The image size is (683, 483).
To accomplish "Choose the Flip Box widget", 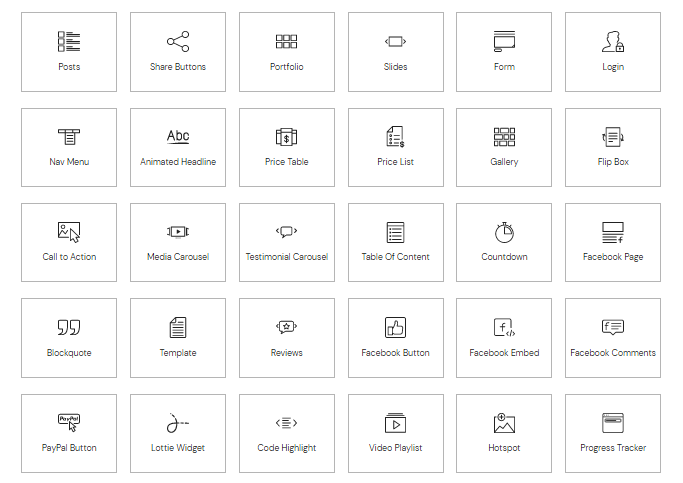I will pos(613,147).
